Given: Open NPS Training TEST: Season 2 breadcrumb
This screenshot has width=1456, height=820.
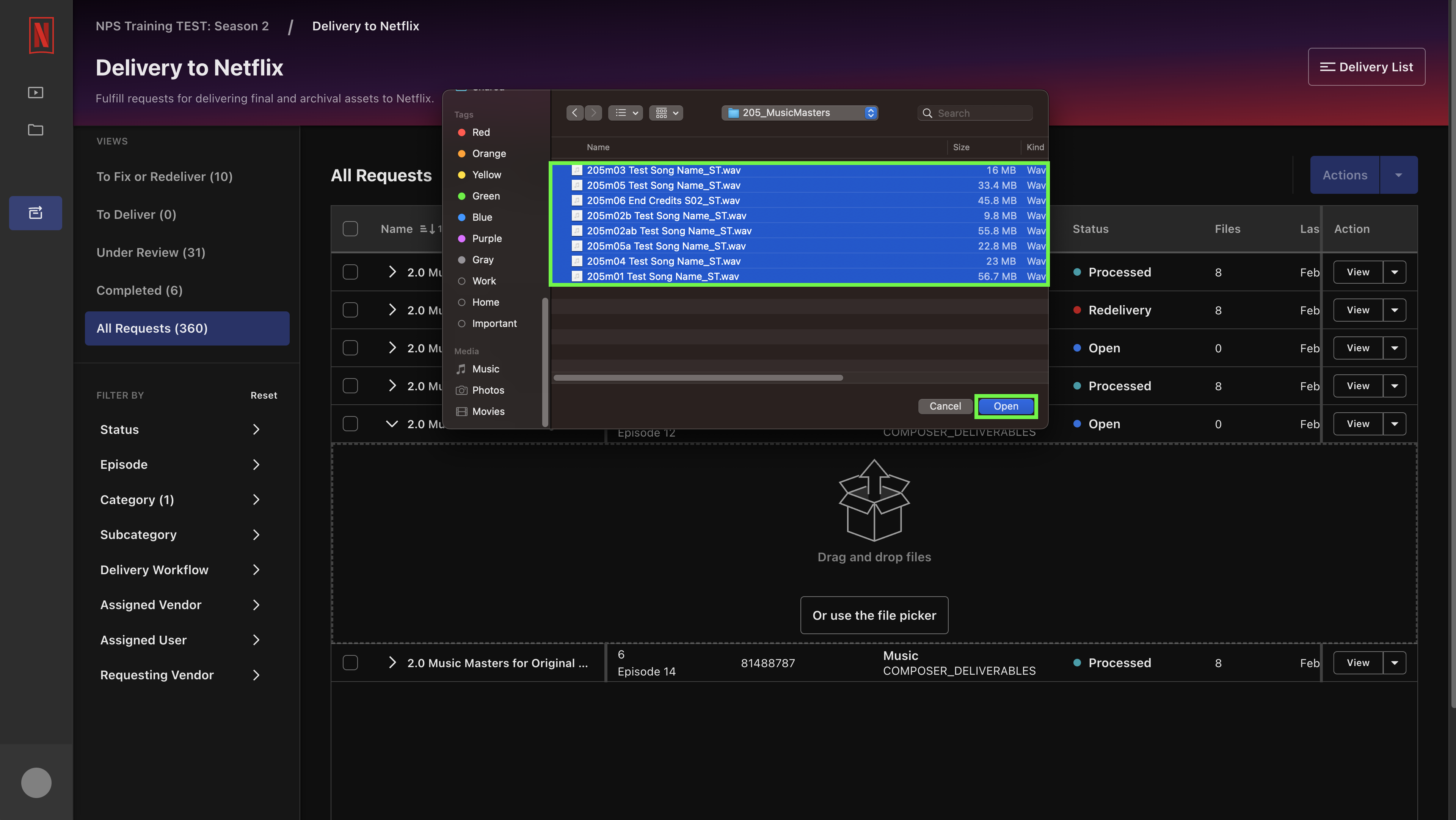Looking at the screenshot, I should 182,26.
